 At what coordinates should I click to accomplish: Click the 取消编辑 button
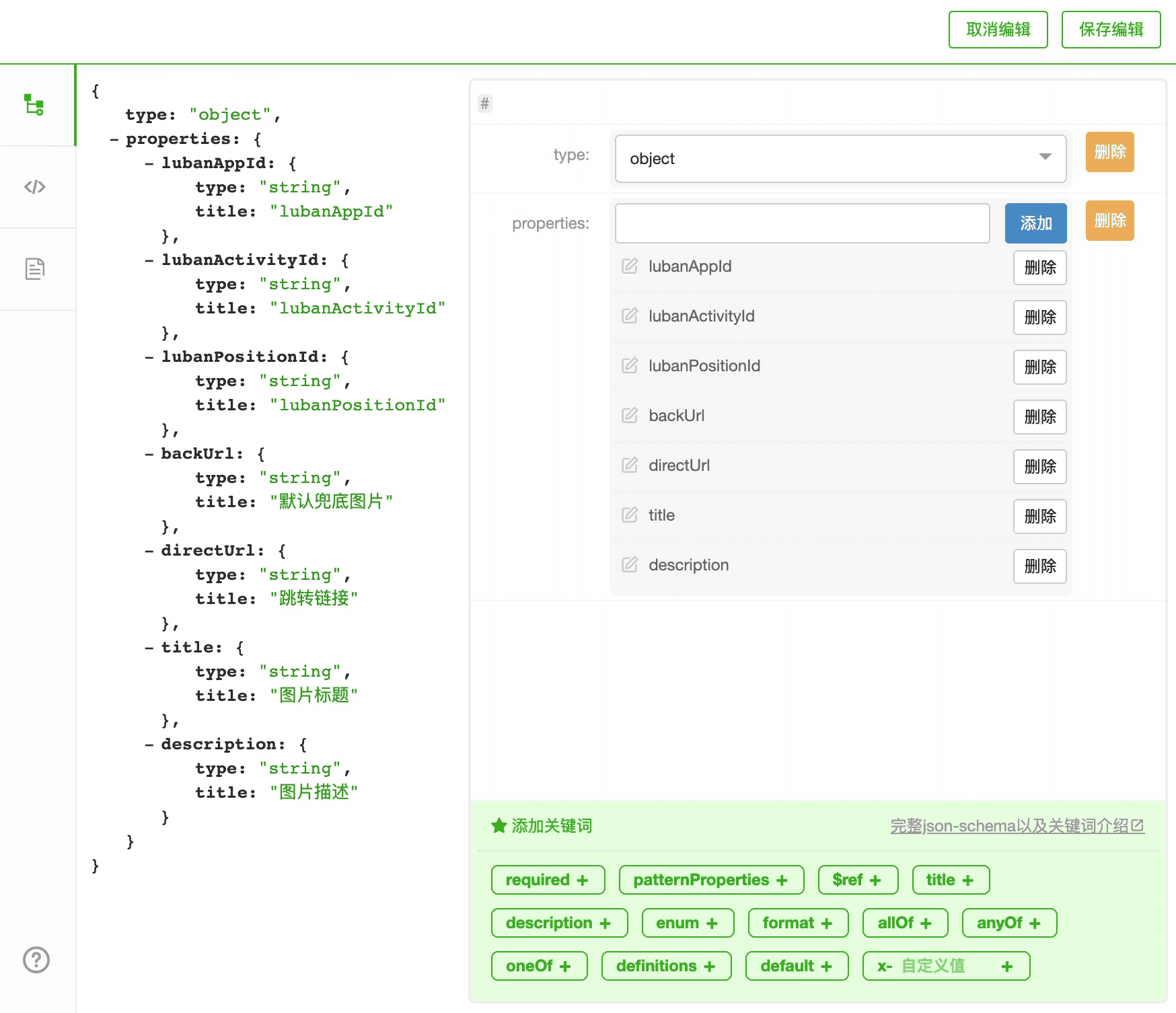coord(998,30)
